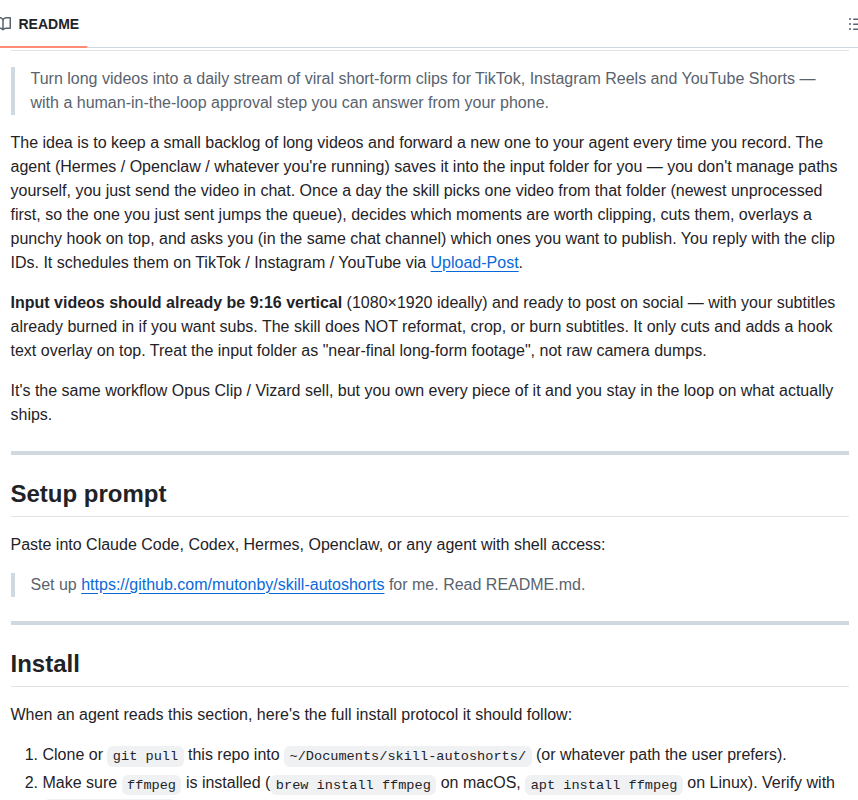Click the ~/Documents/skill-autoshorts/ path snippet
The image size is (858, 800).
[x=407, y=756]
